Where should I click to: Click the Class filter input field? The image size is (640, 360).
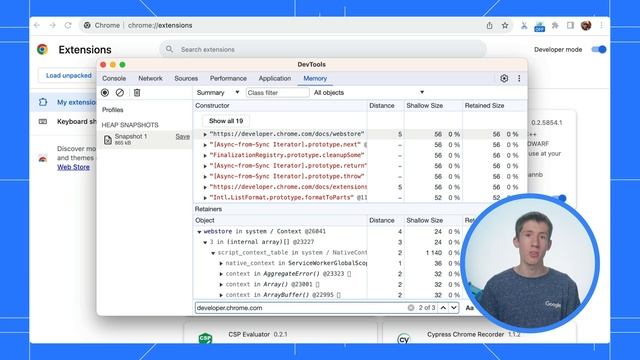pos(278,93)
